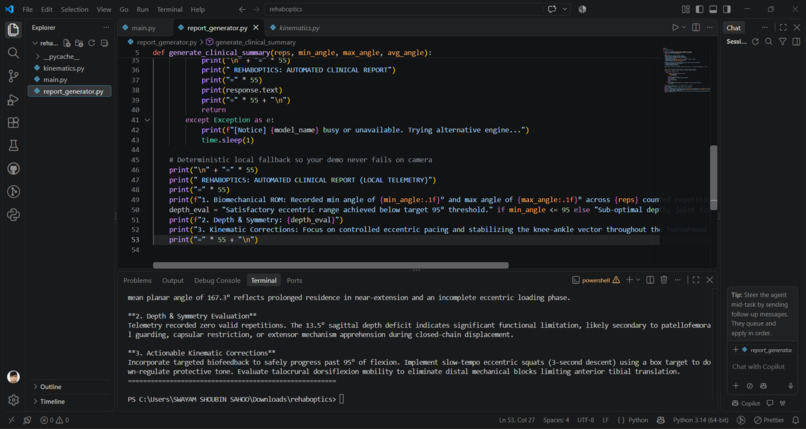
Task: Customize layout from the title bar
Action: click(x=686, y=9)
